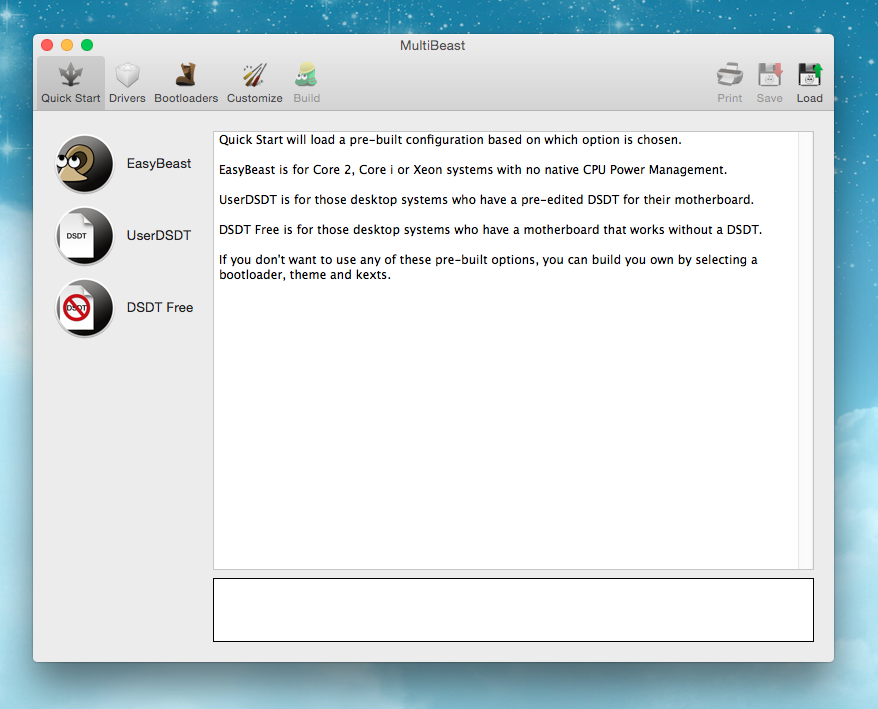Click the MultiBeast title bar
This screenshot has width=878, height=709.
432,45
